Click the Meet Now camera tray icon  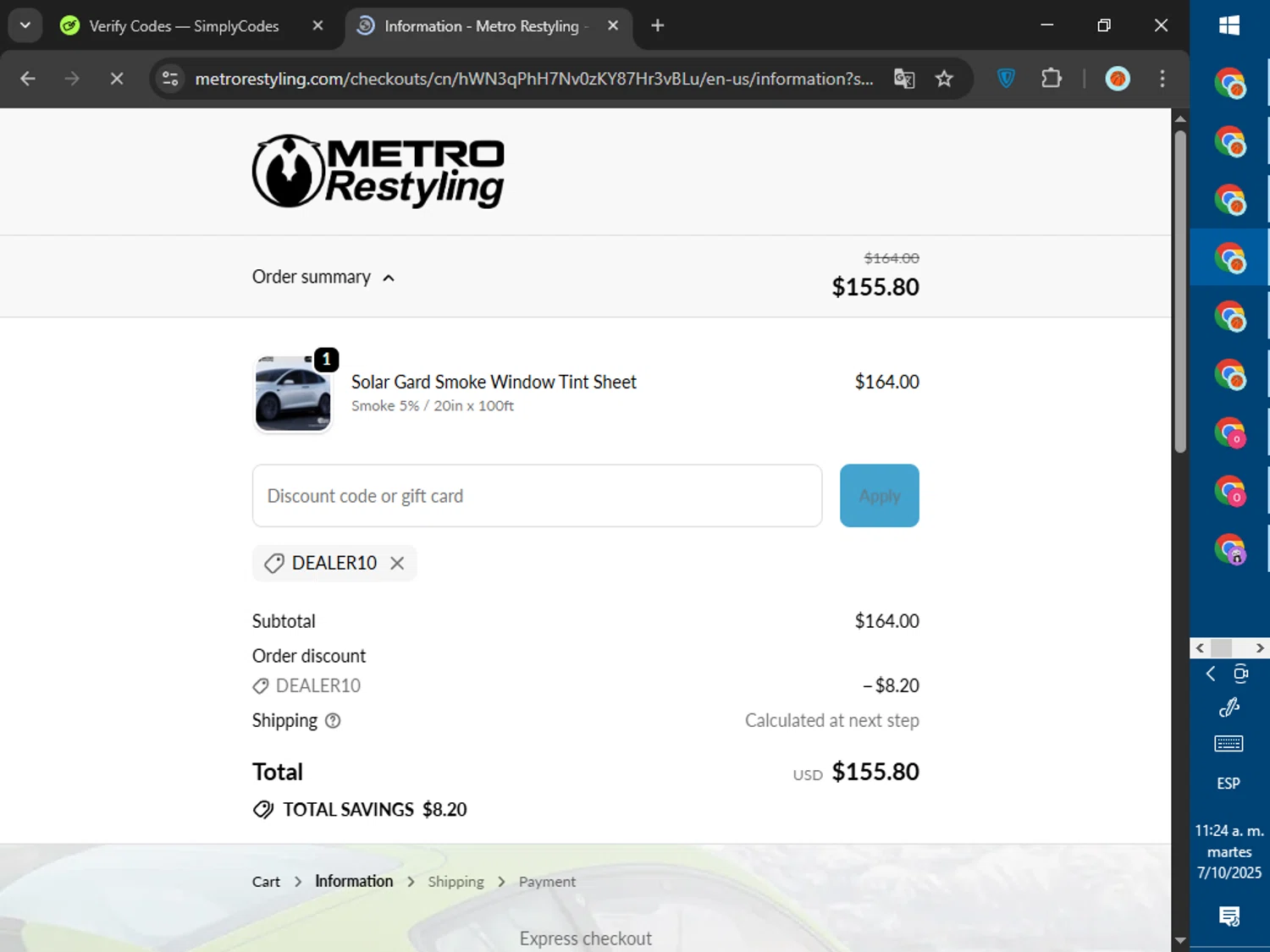point(1241,674)
